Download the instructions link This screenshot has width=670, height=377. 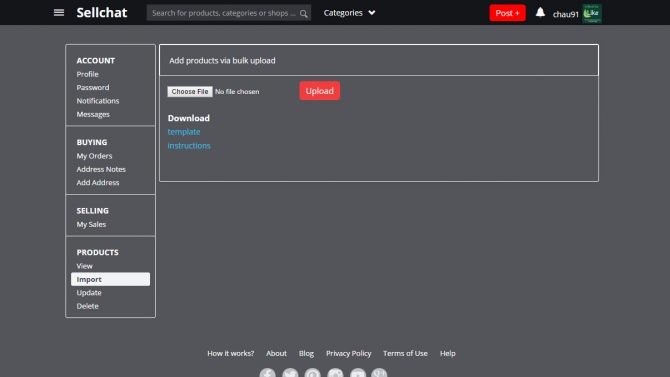[x=189, y=146]
